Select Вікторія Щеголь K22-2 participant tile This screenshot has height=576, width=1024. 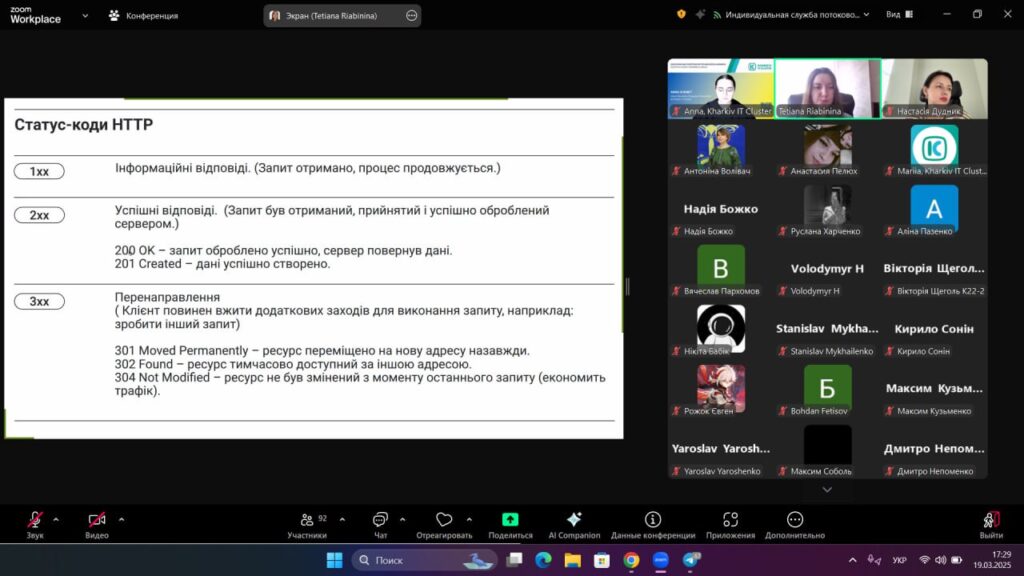[935, 269]
